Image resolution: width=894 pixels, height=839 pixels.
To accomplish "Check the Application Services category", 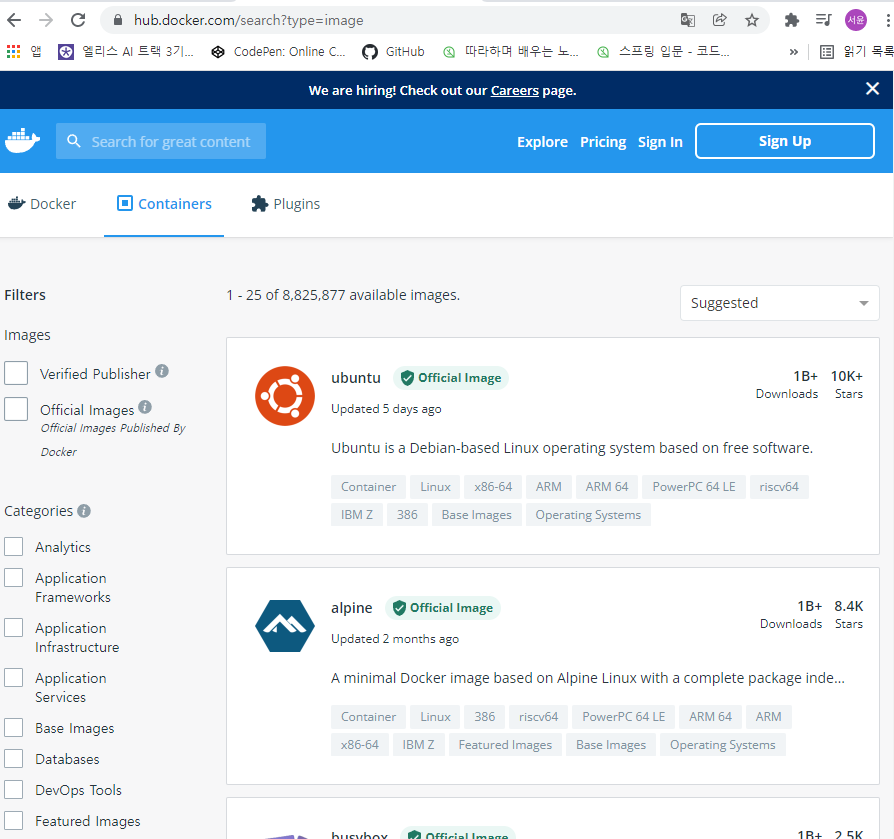I will coord(14,678).
